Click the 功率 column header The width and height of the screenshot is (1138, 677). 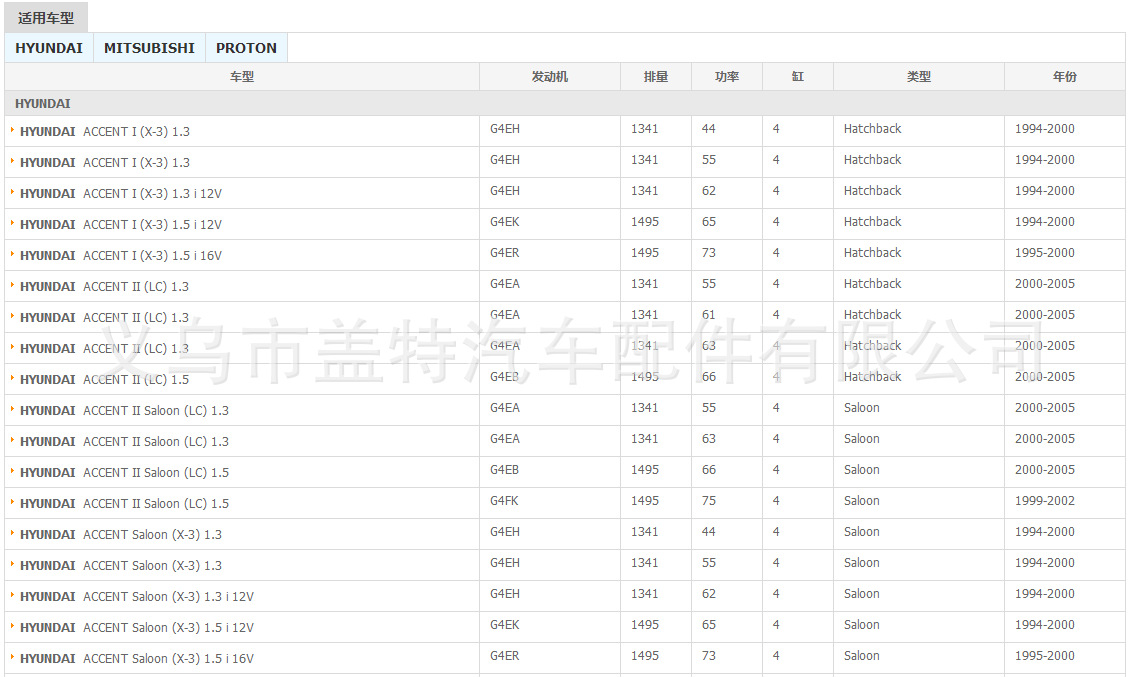point(726,76)
